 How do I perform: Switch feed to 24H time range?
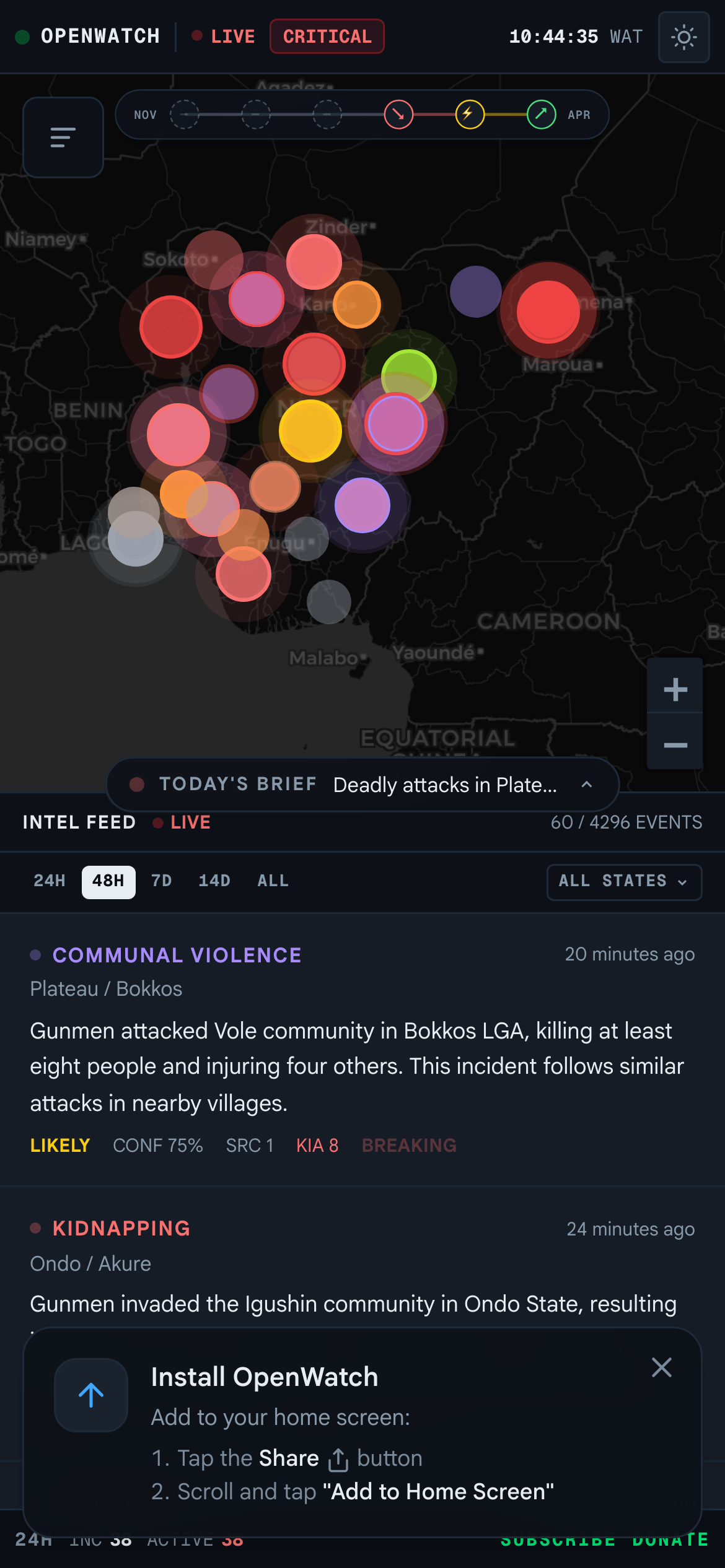50,881
